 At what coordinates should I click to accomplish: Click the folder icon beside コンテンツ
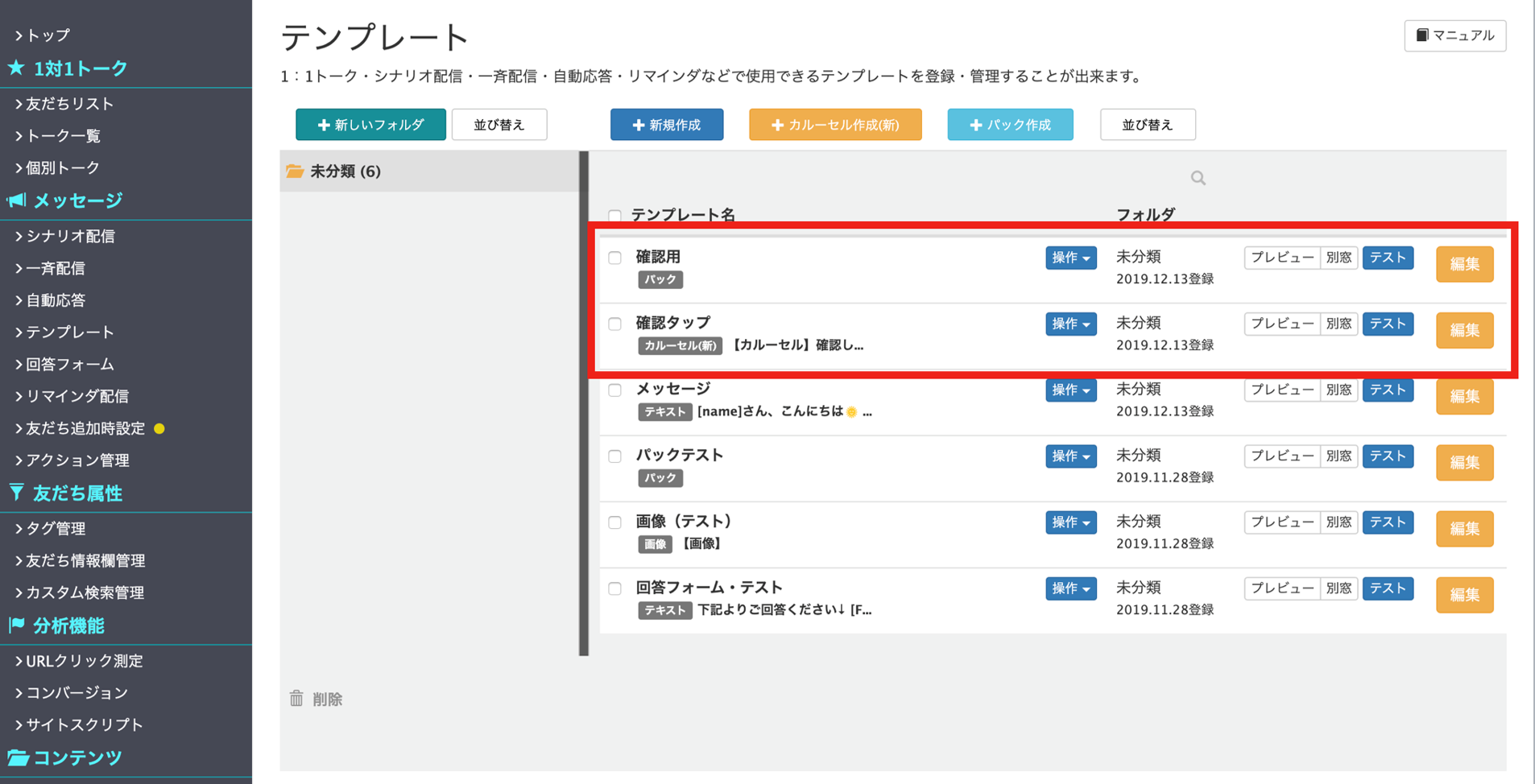(x=18, y=757)
